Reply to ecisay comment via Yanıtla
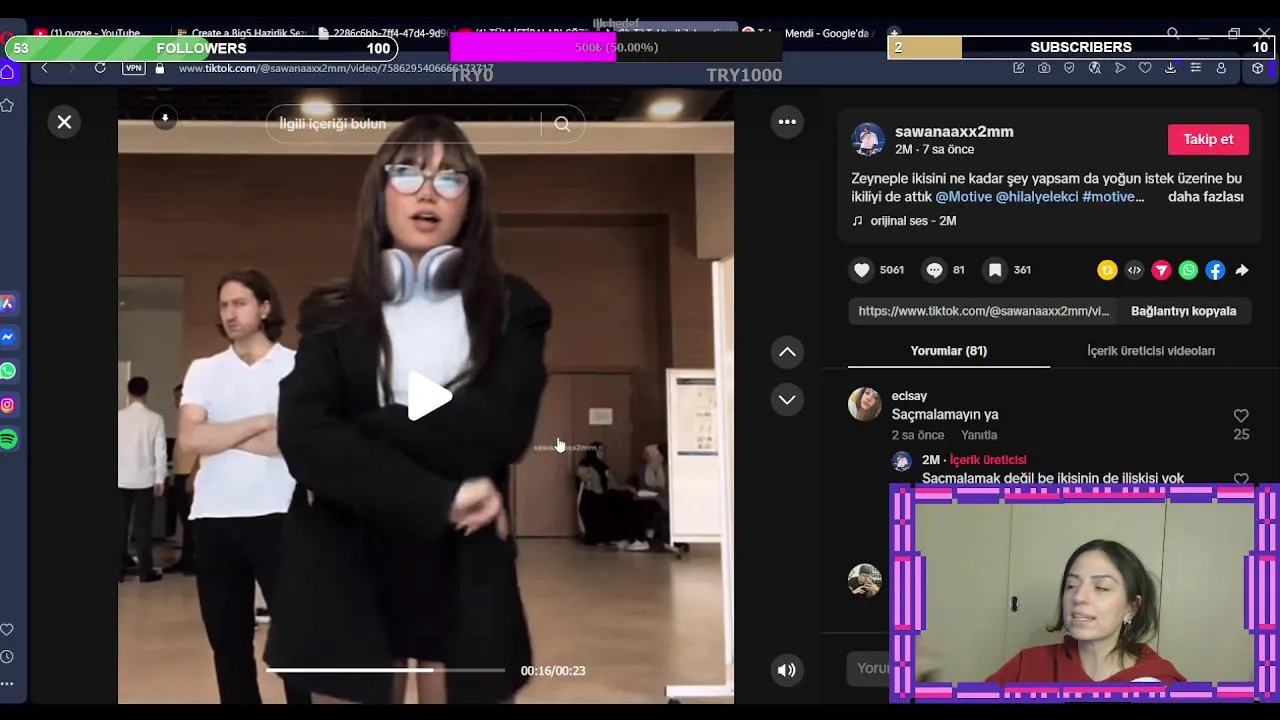 coord(979,435)
